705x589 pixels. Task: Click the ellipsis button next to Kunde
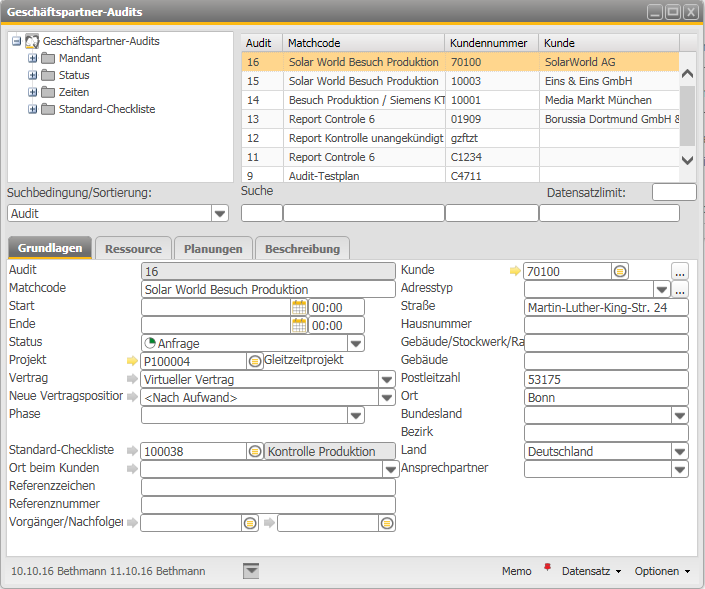679,272
